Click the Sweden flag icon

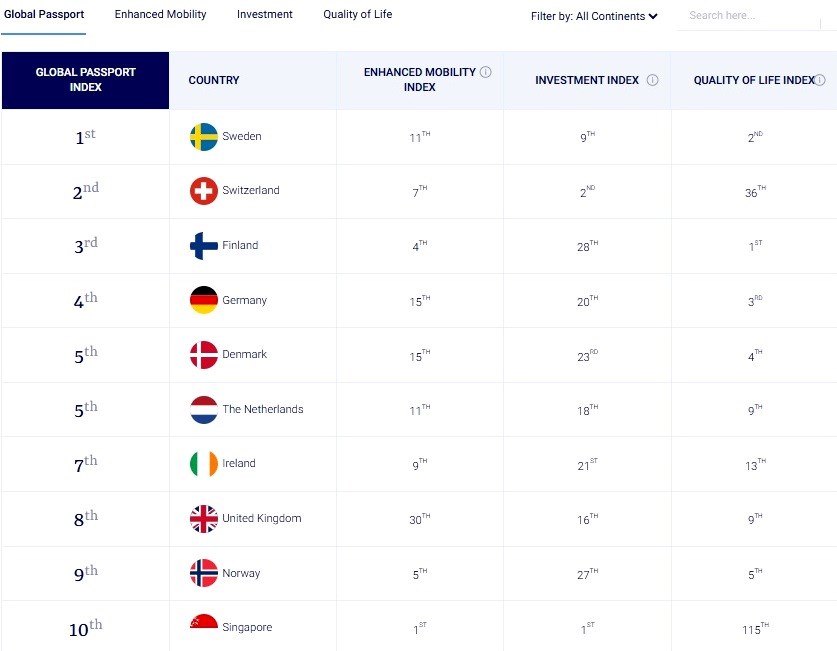(204, 137)
